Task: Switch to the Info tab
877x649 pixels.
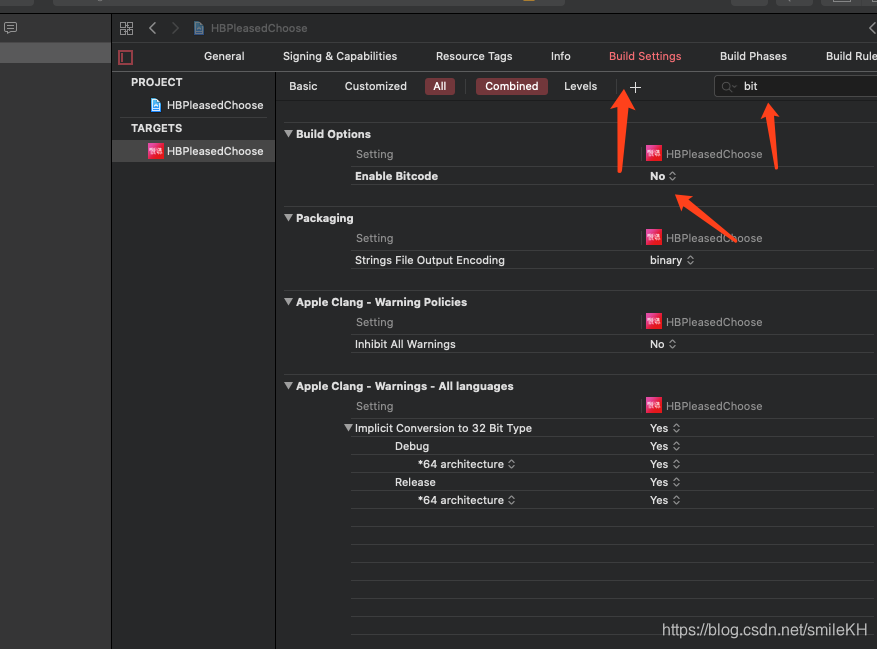Action: [560, 56]
